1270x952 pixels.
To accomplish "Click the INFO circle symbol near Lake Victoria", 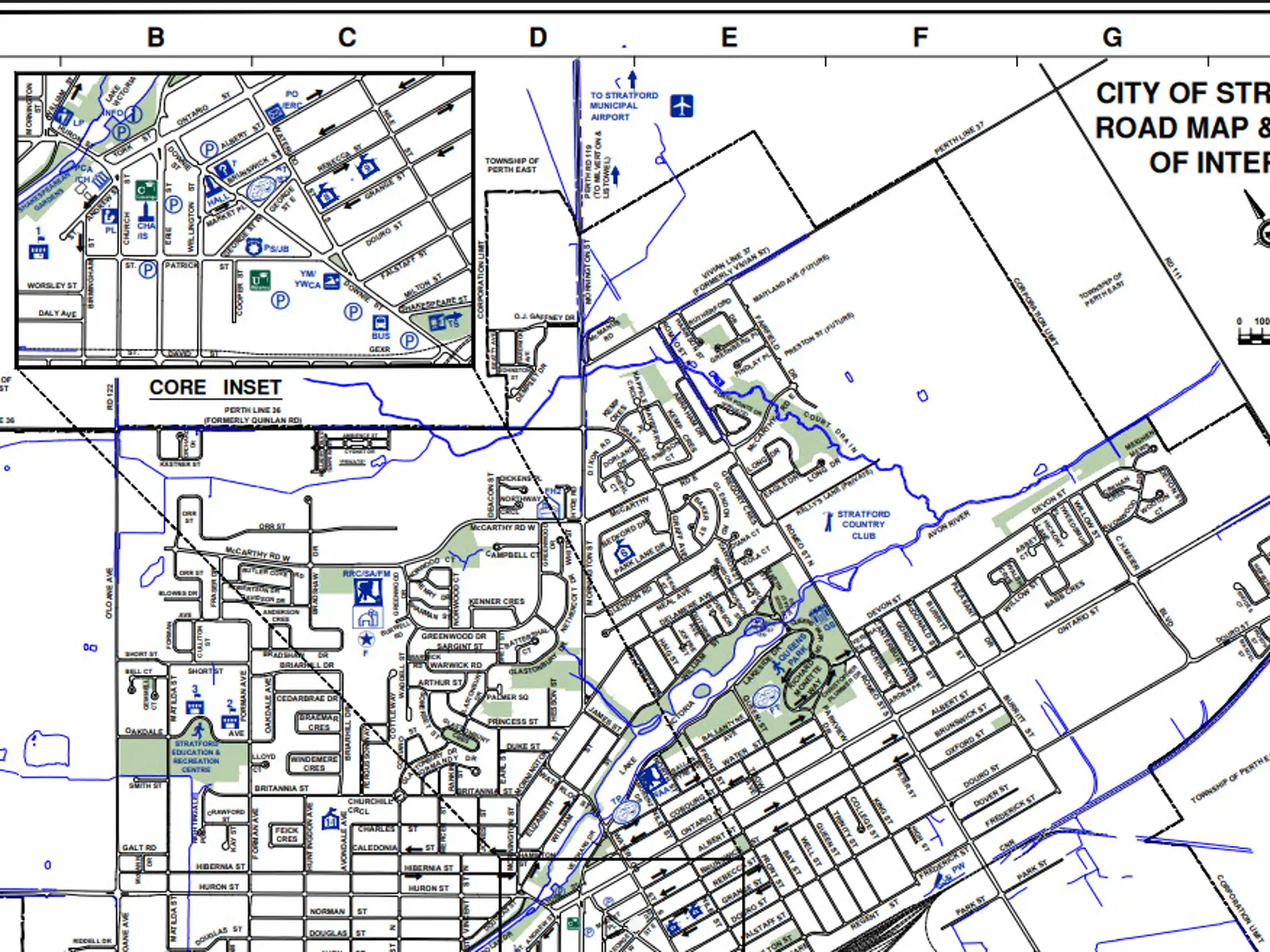I will [134, 115].
